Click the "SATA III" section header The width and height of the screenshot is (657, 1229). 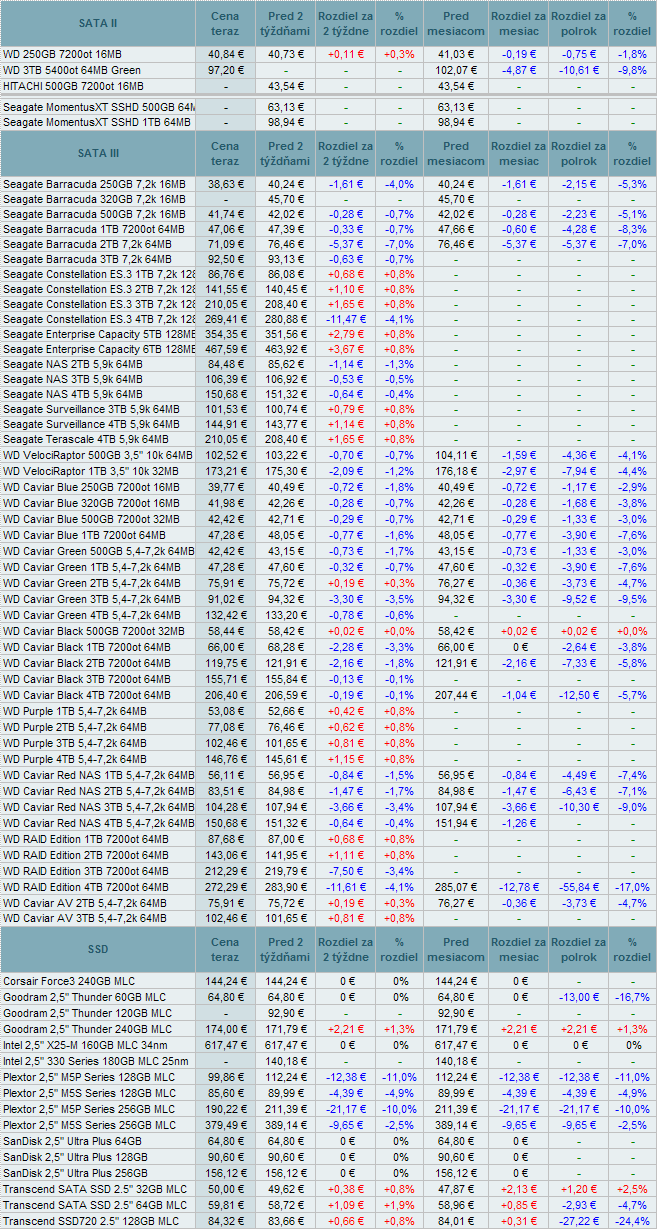(98, 153)
